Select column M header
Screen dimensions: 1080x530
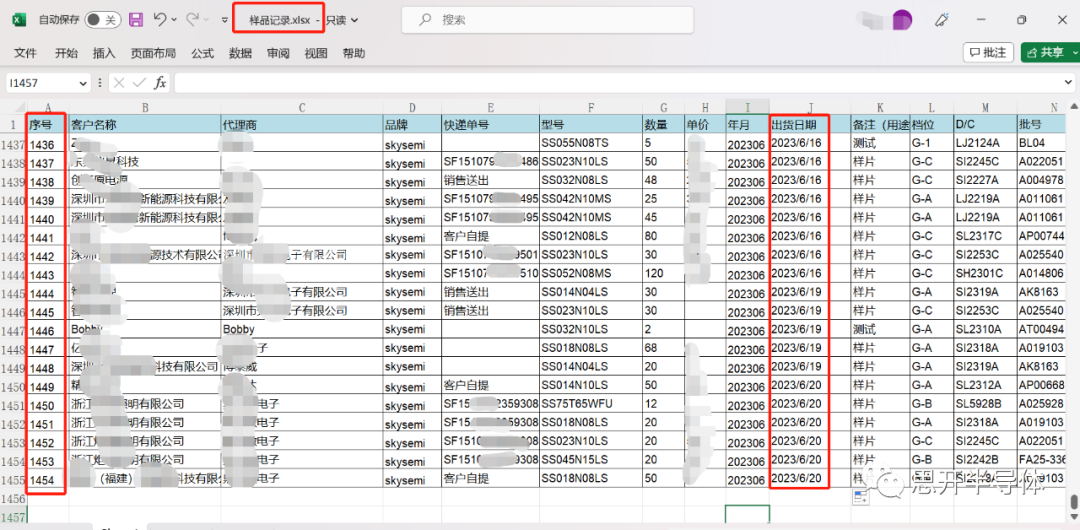click(985, 107)
